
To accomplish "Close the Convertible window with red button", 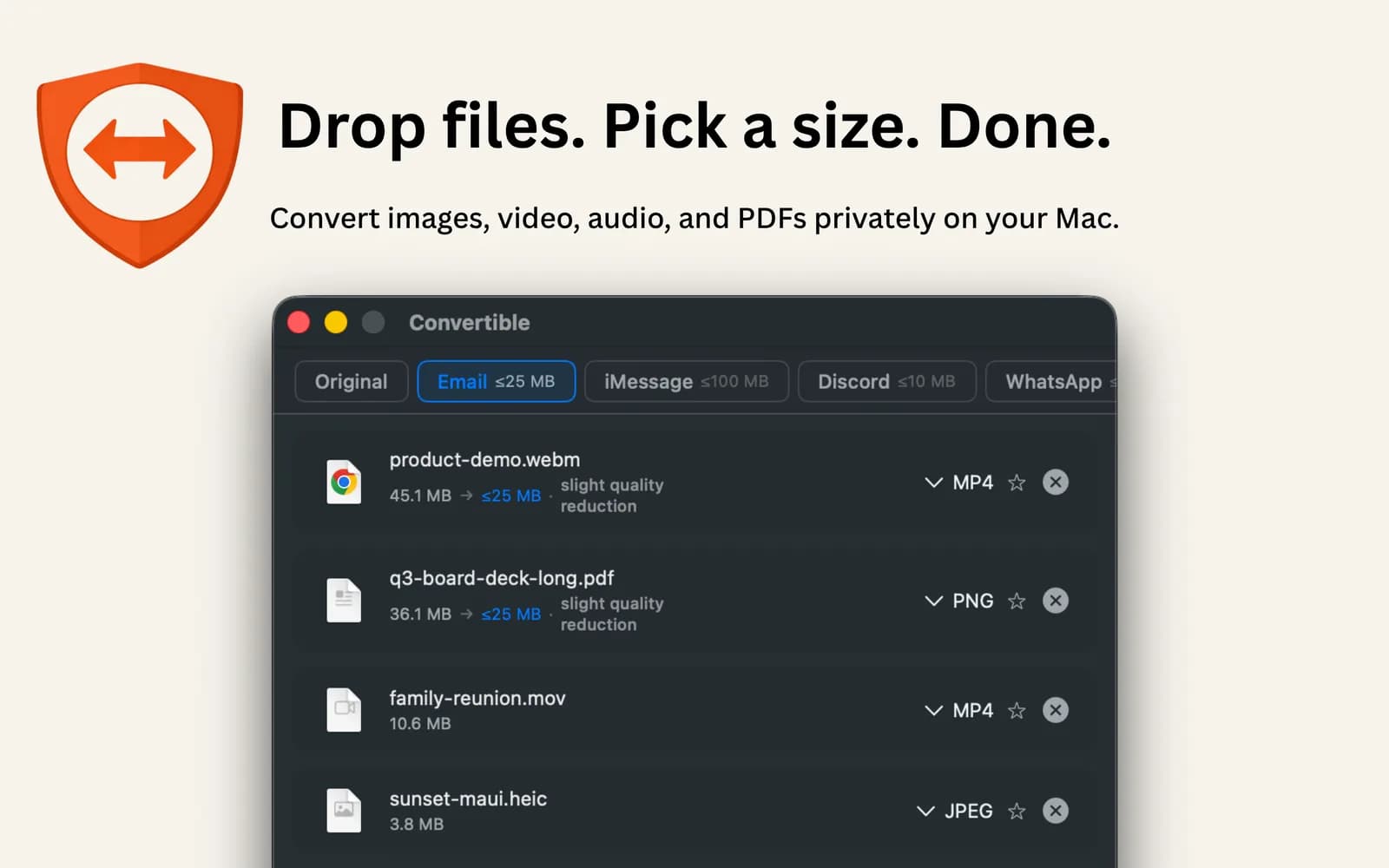I will (x=299, y=322).
